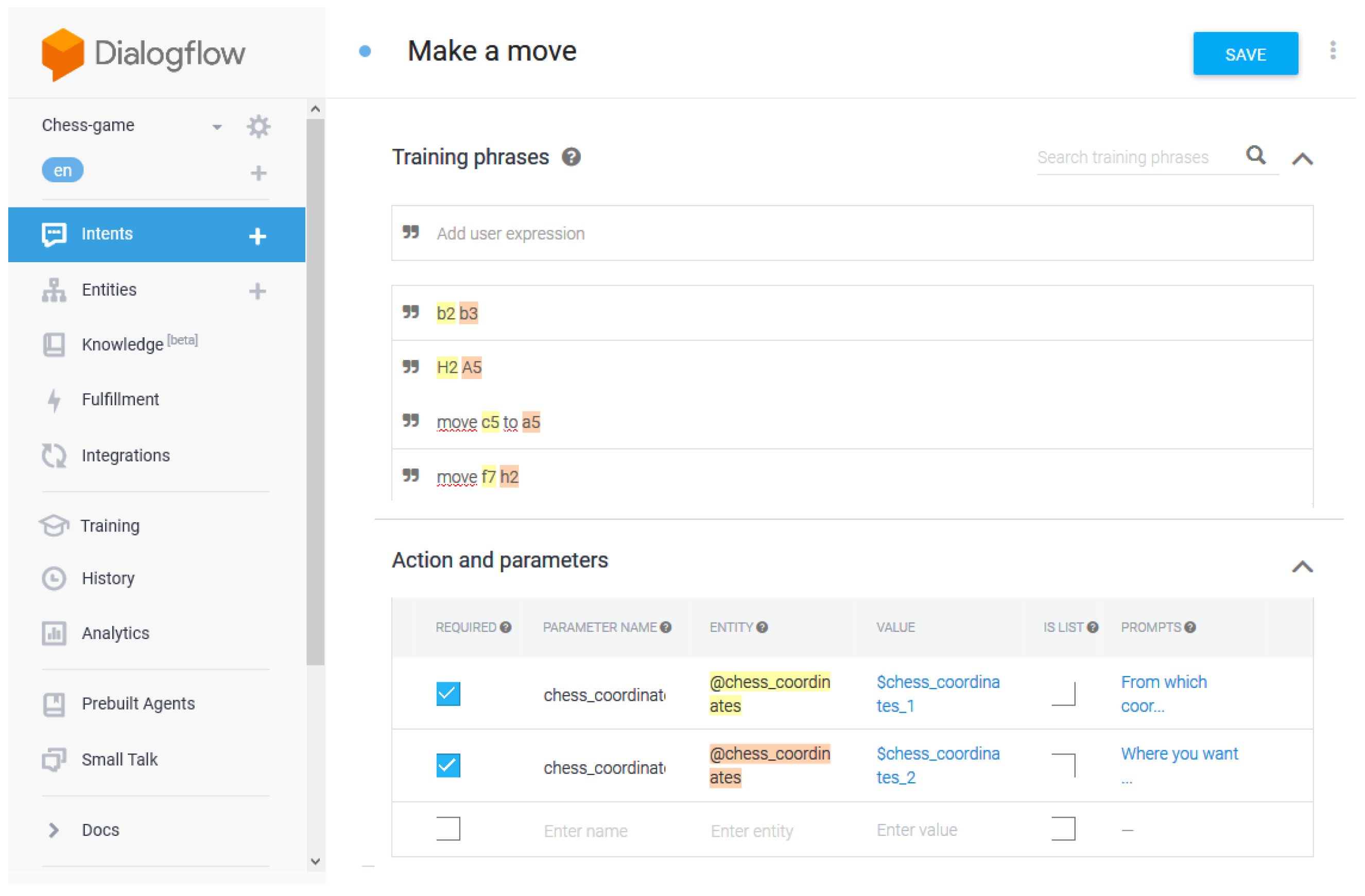The width and height of the screenshot is (1365, 896).
Task: Uncheck required for second chess_coordinates parameter
Action: [448, 765]
